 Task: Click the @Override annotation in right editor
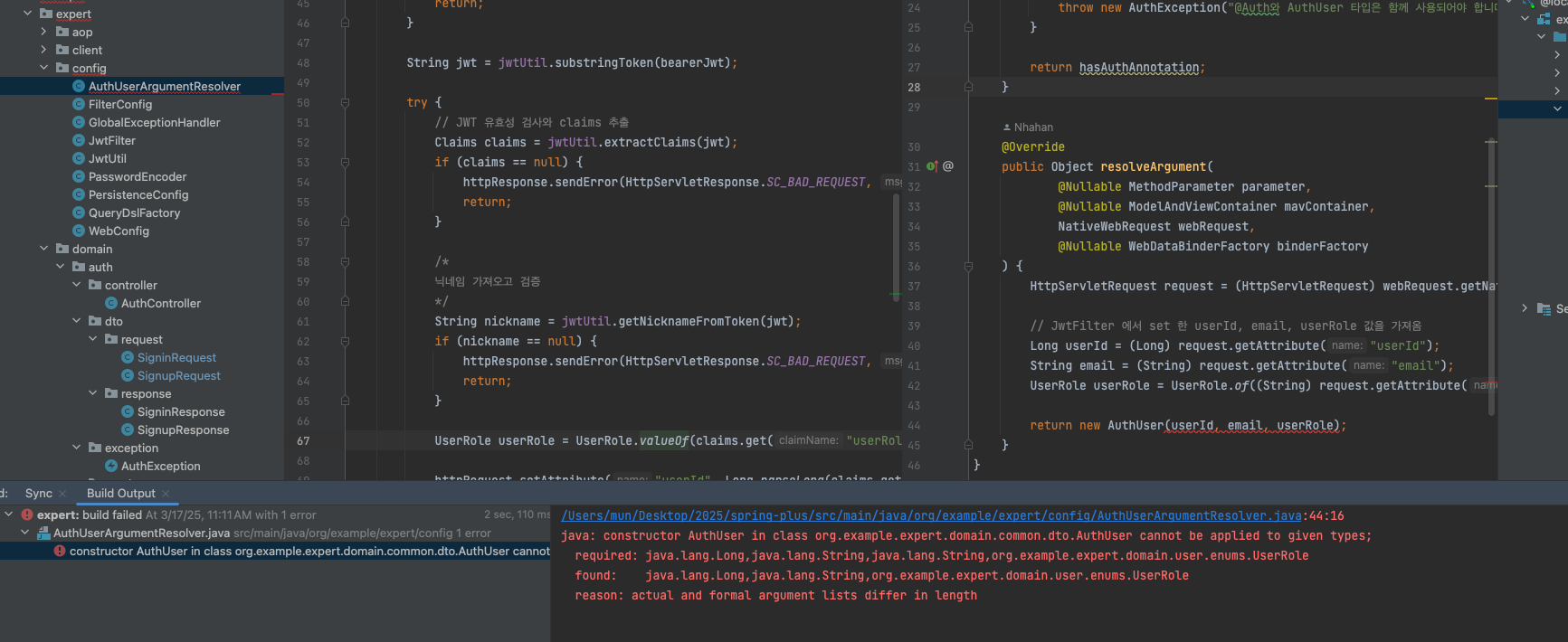1033,146
